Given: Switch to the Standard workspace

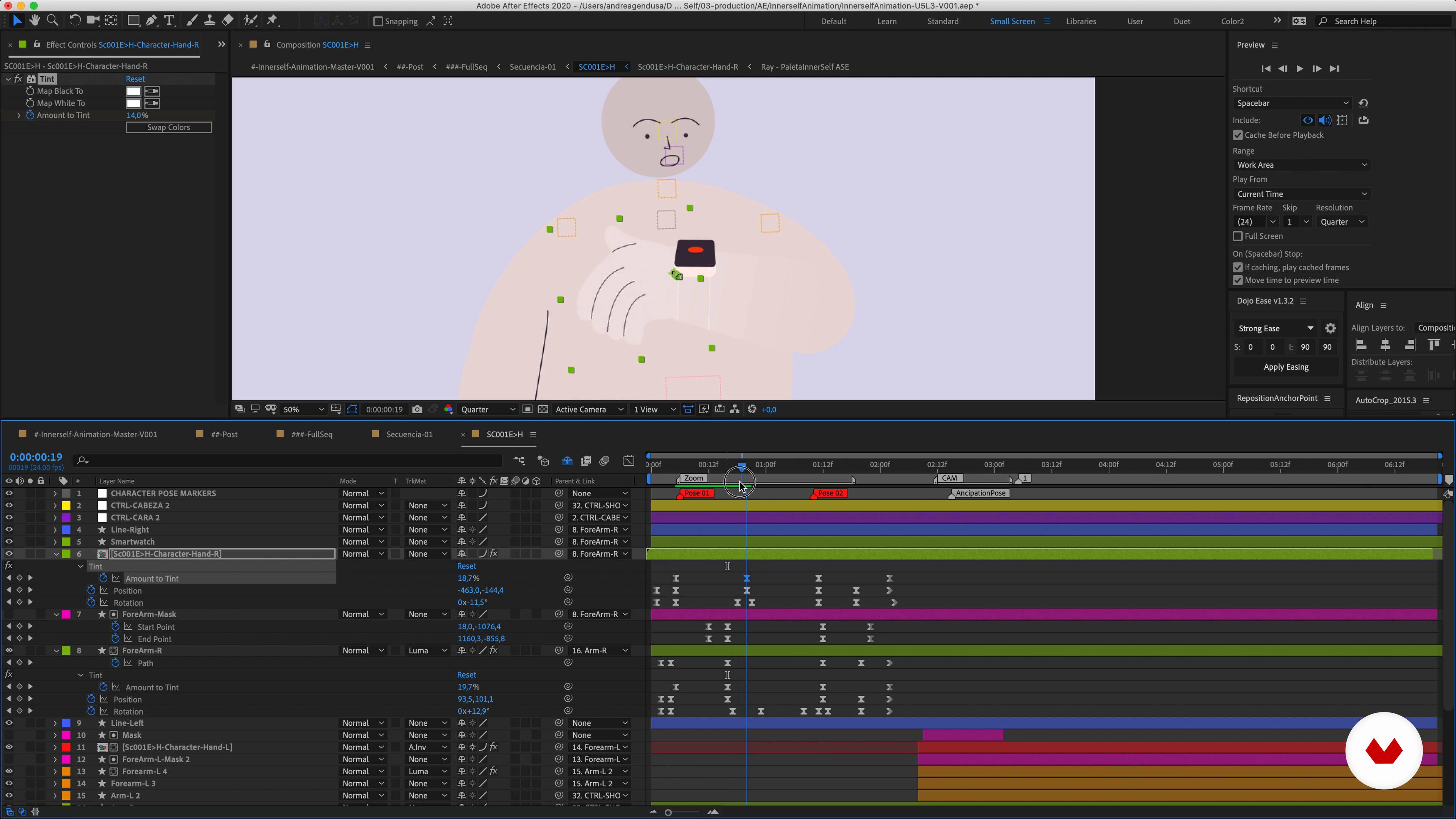Looking at the screenshot, I should click(x=943, y=22).
